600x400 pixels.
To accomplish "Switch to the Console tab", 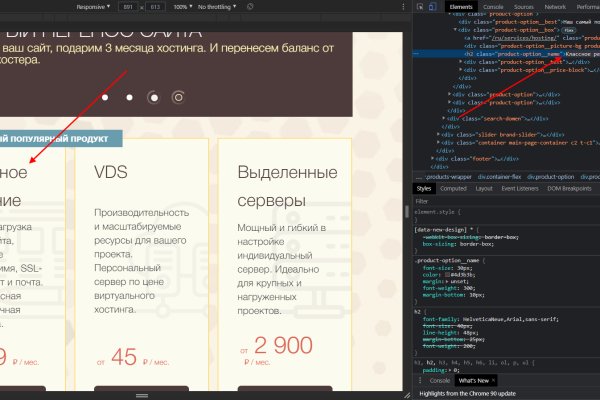I will point(493,6).
